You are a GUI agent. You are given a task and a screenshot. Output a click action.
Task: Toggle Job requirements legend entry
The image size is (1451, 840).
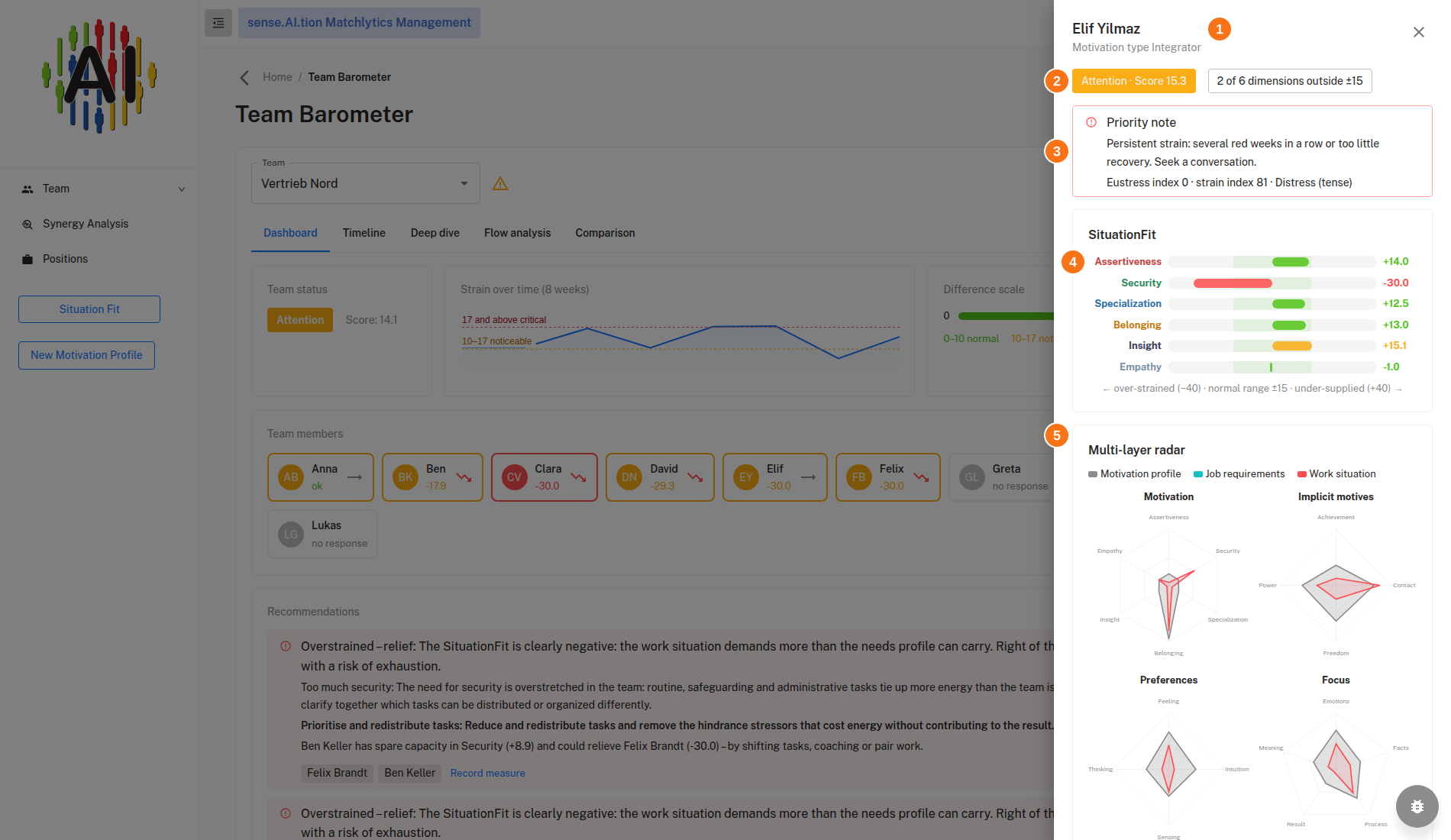click(1239, 474)
